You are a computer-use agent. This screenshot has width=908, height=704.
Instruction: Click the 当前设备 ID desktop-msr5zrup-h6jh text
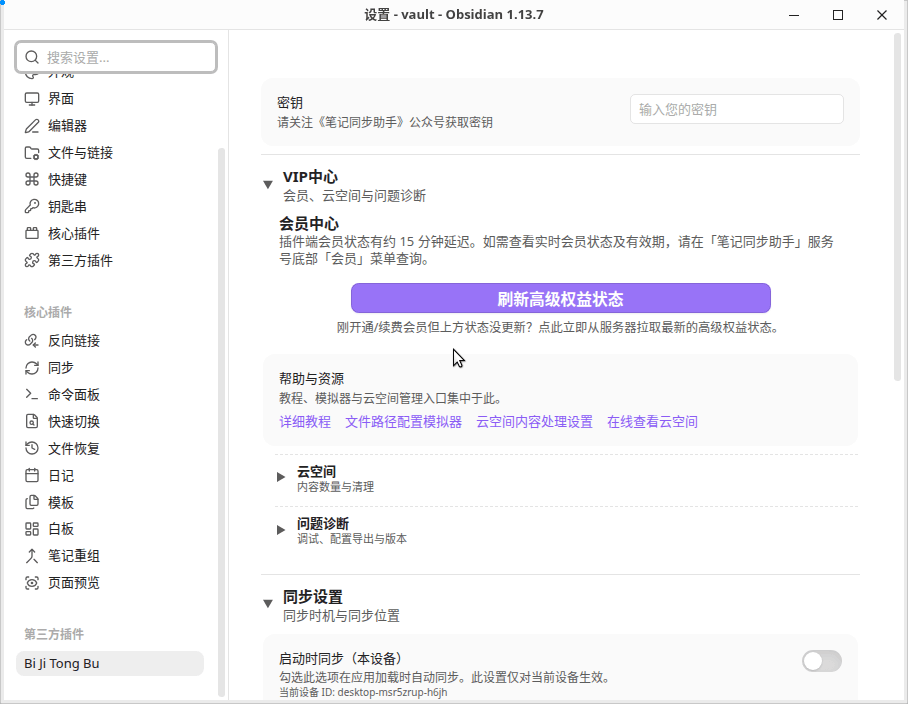(363, 692)
